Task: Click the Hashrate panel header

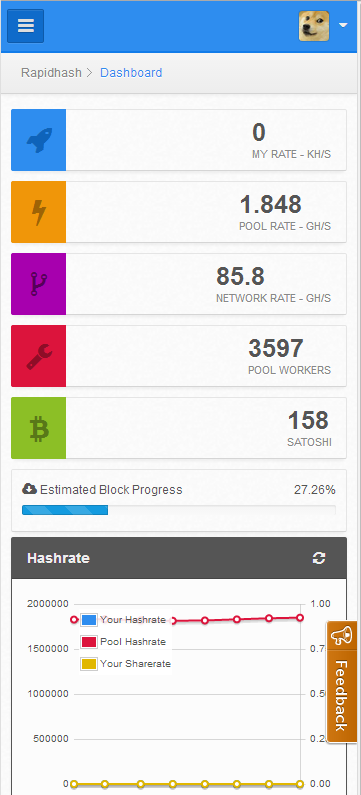Action: (x=179, y=558)
